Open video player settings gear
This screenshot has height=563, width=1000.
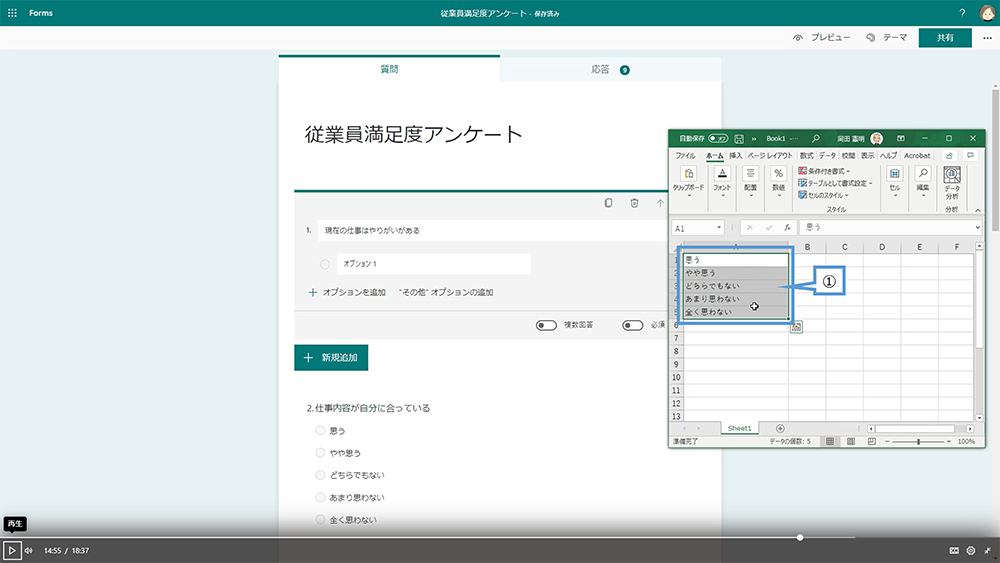click(x=971, y=550)
